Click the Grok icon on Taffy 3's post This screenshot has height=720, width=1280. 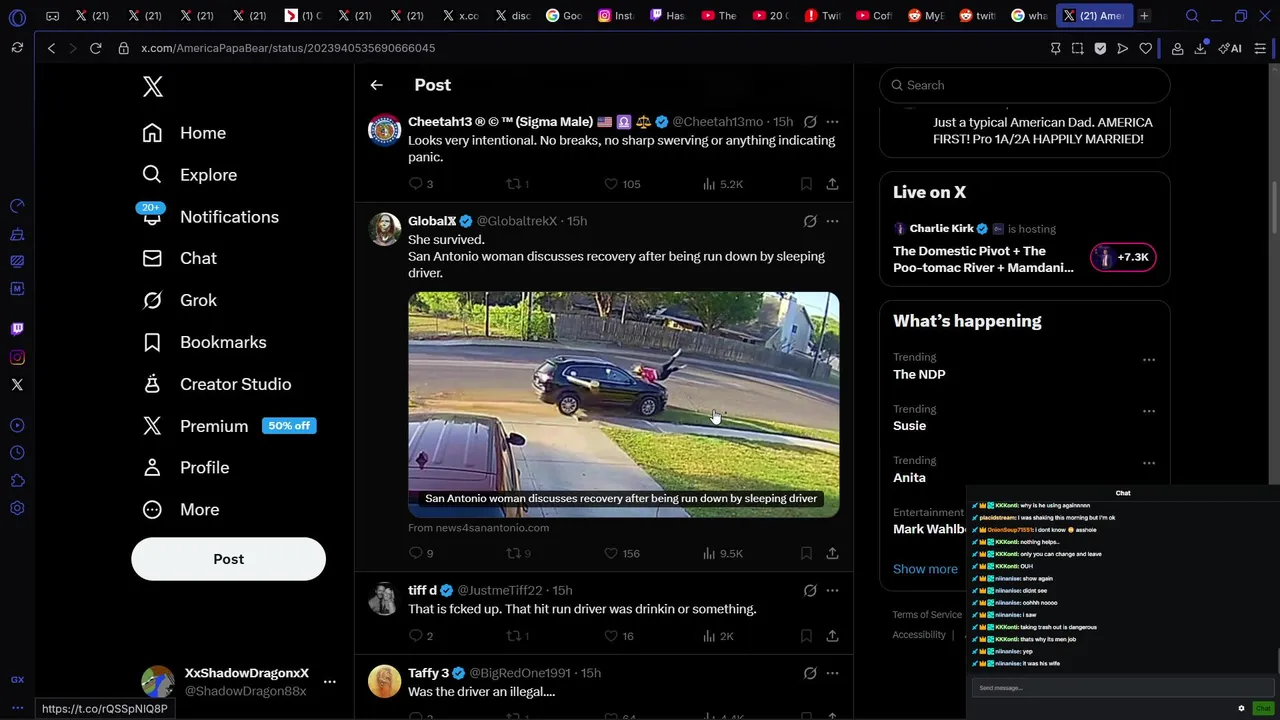pos(810,673)
